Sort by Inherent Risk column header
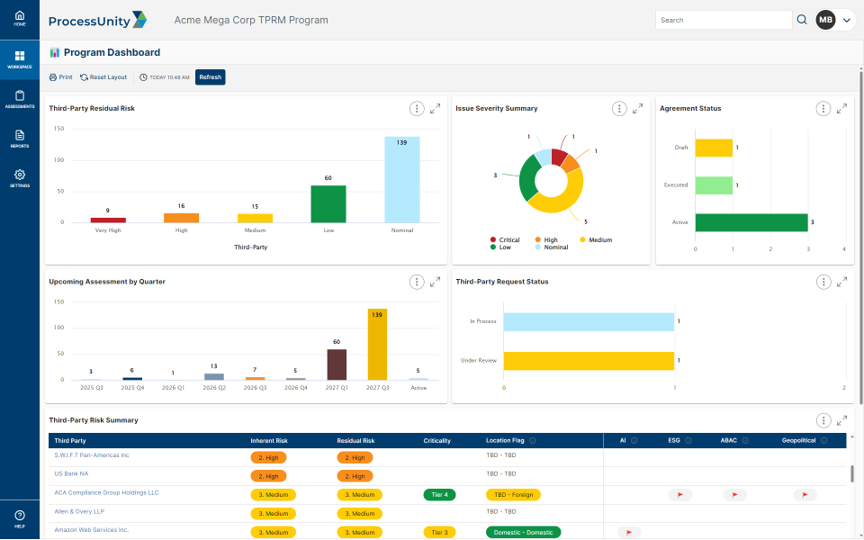Image resolution: width=864 pixels, height=540 pixels. coord(269,441)
